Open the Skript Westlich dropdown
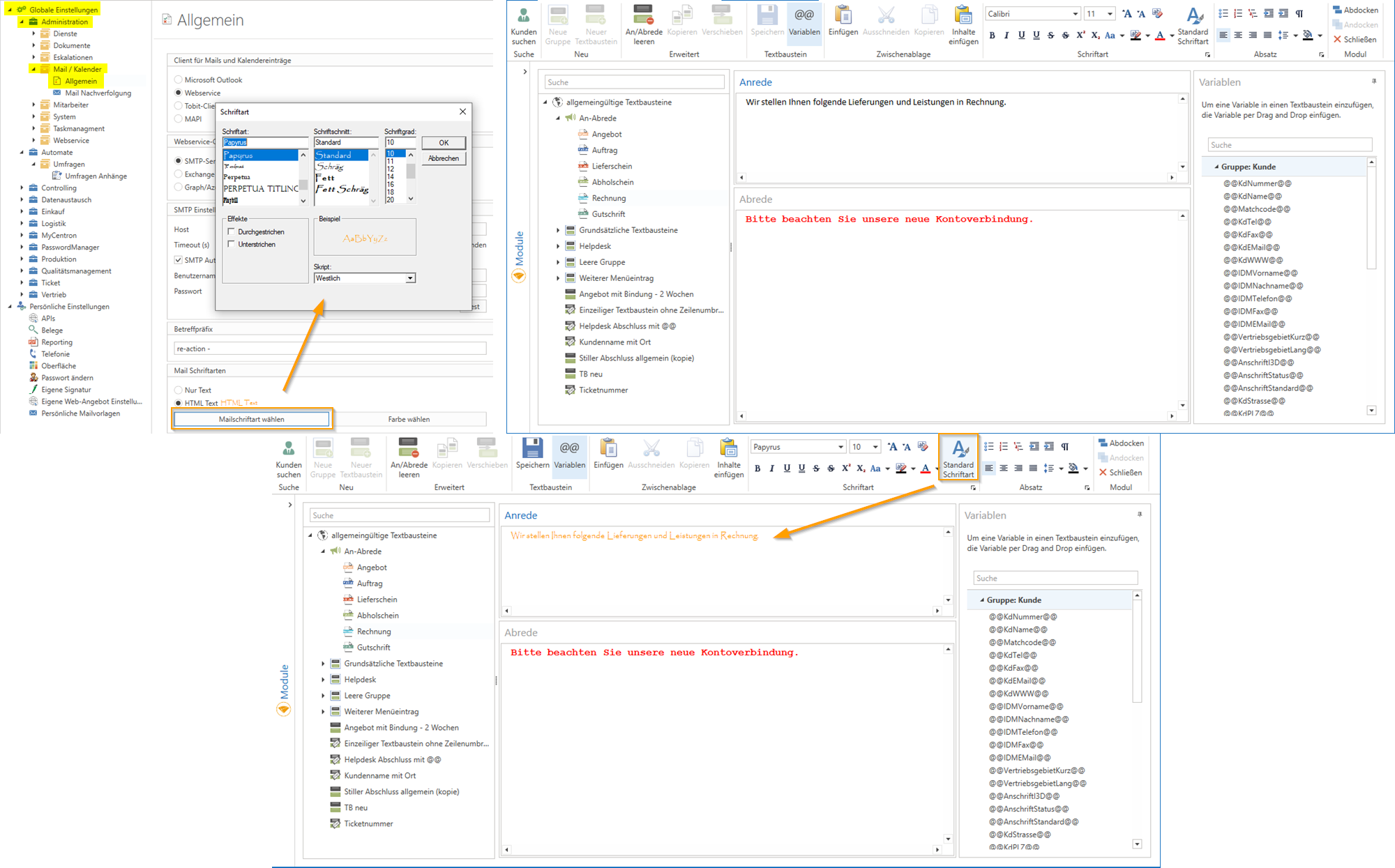Viewport: 1395px width, 868px height. (410, 278)
